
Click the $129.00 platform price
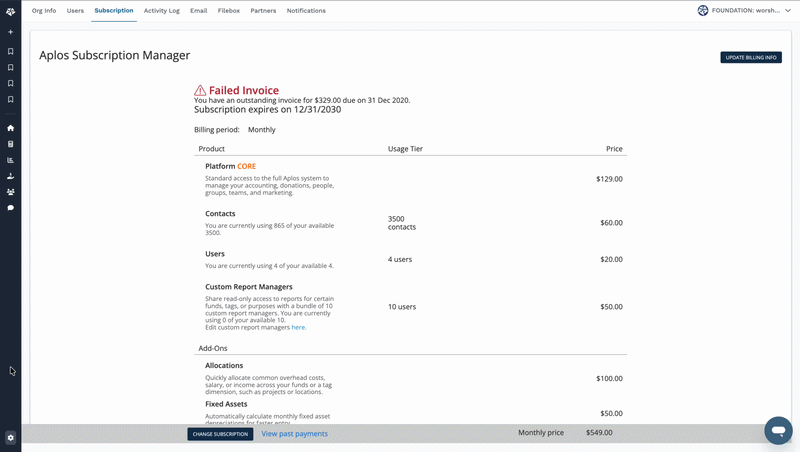click(609, 179)
